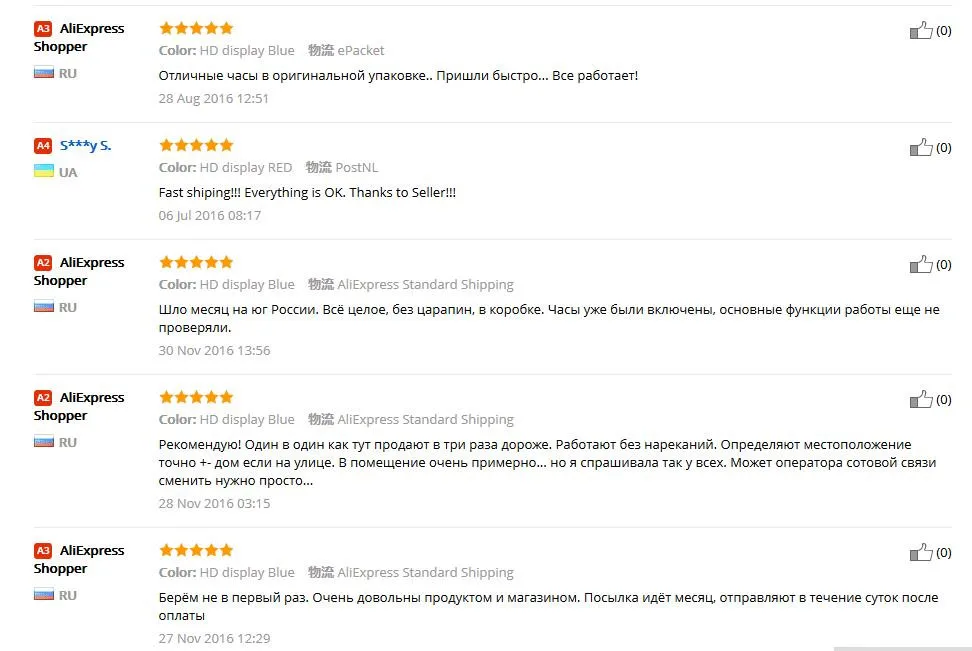Mark 30 Nov 2016 review as helpful
The image size is (972, 651).
coord(921,265)
